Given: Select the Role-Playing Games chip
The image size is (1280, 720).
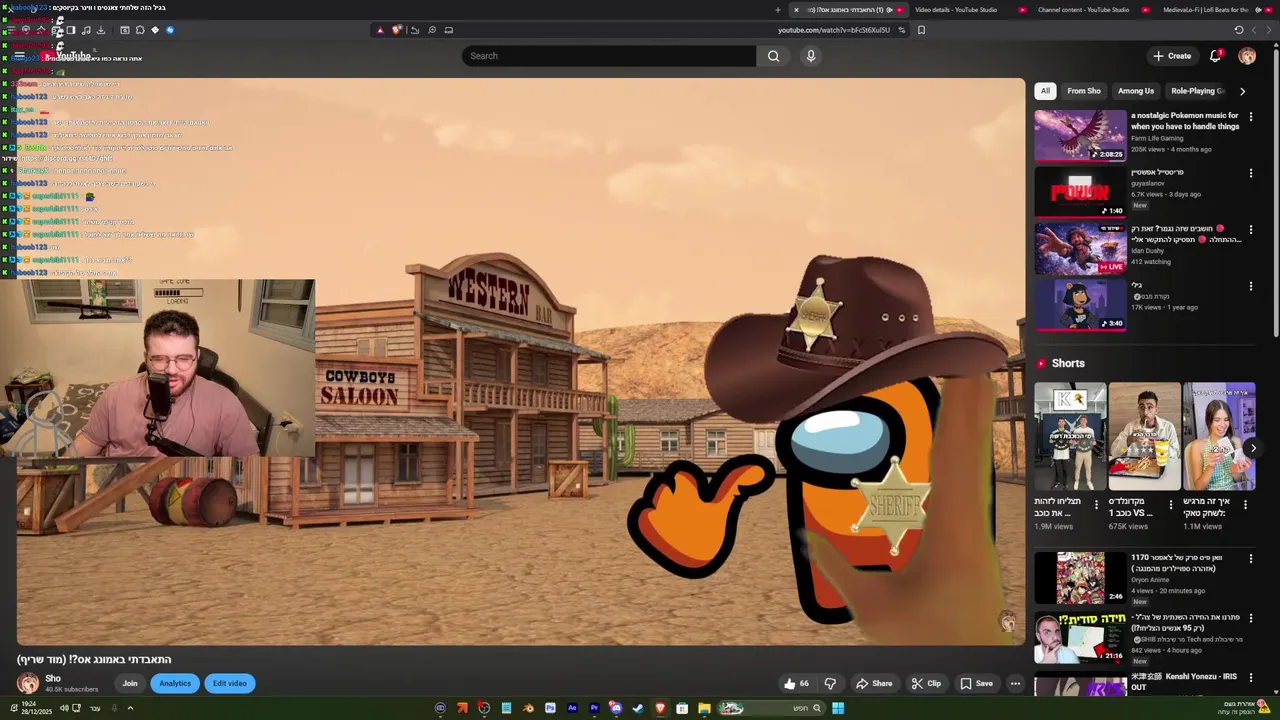Looking at the screenshot, I should pyautogui.click(x=1196, y=91).
